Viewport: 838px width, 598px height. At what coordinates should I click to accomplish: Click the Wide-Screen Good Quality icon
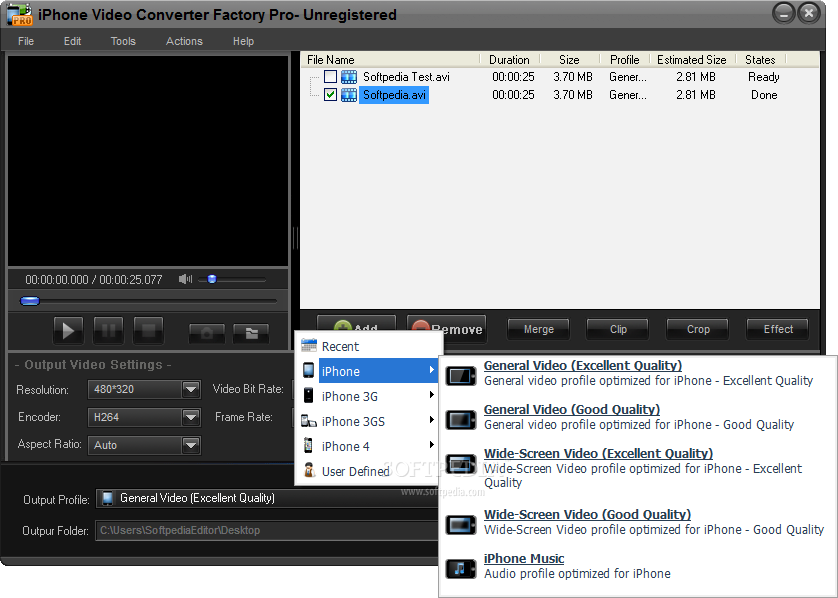click(x=461, y=525)
